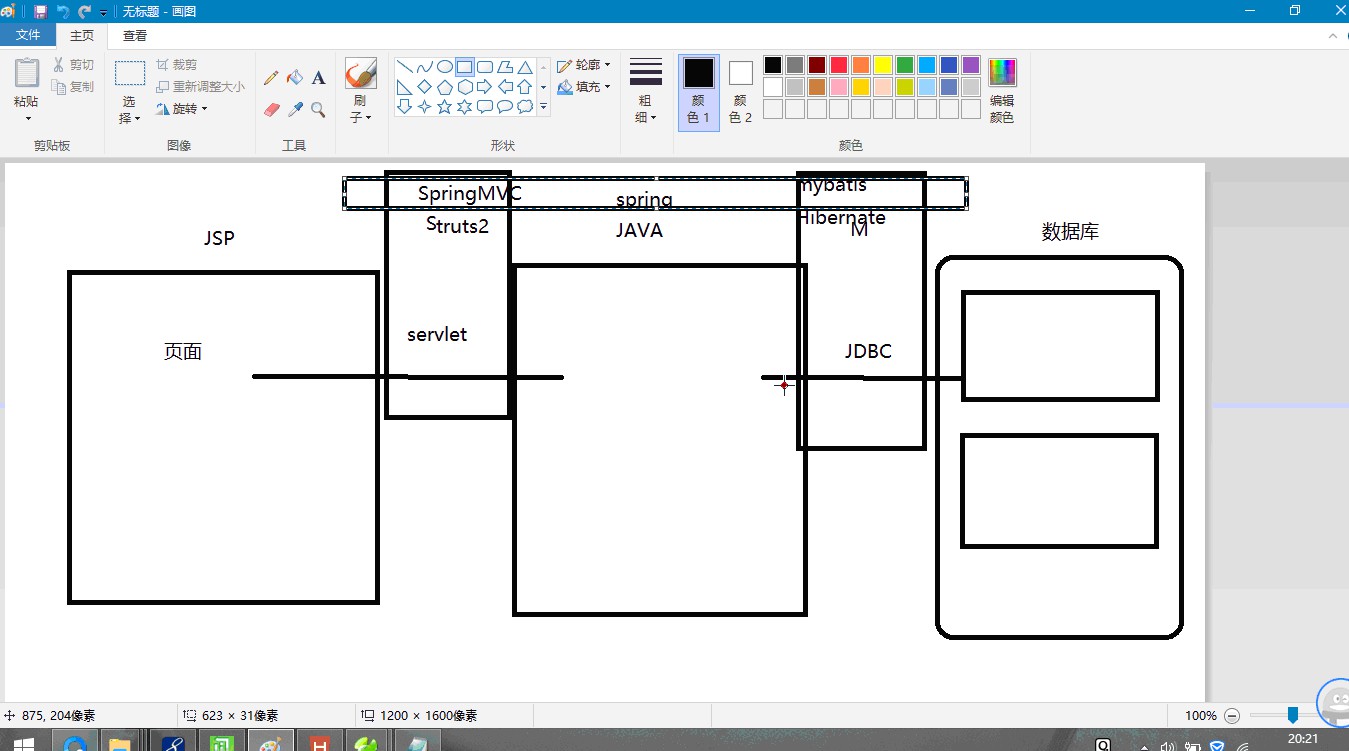Click the Resize (重新调整大小) button
The image size is (1349, 751).
click(201, 87)
